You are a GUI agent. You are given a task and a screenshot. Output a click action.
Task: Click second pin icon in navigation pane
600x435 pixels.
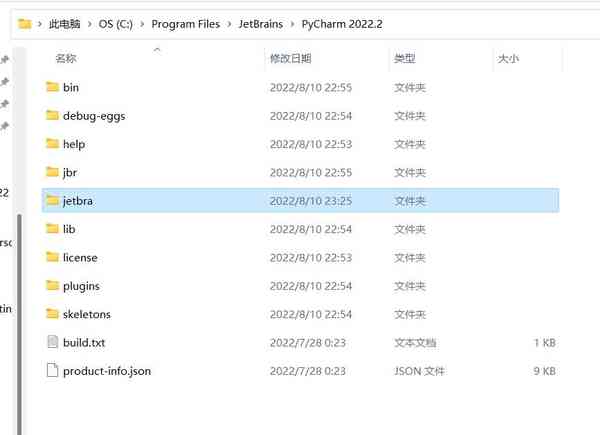pos(5,81)
